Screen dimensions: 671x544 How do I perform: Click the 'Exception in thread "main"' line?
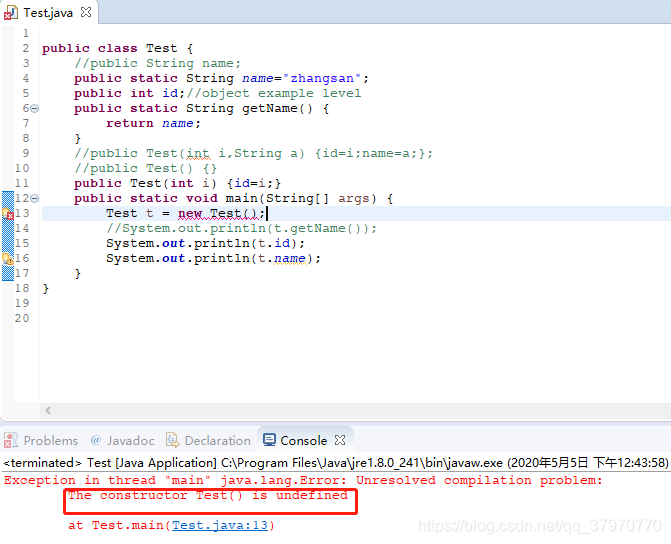click(303, 480)
